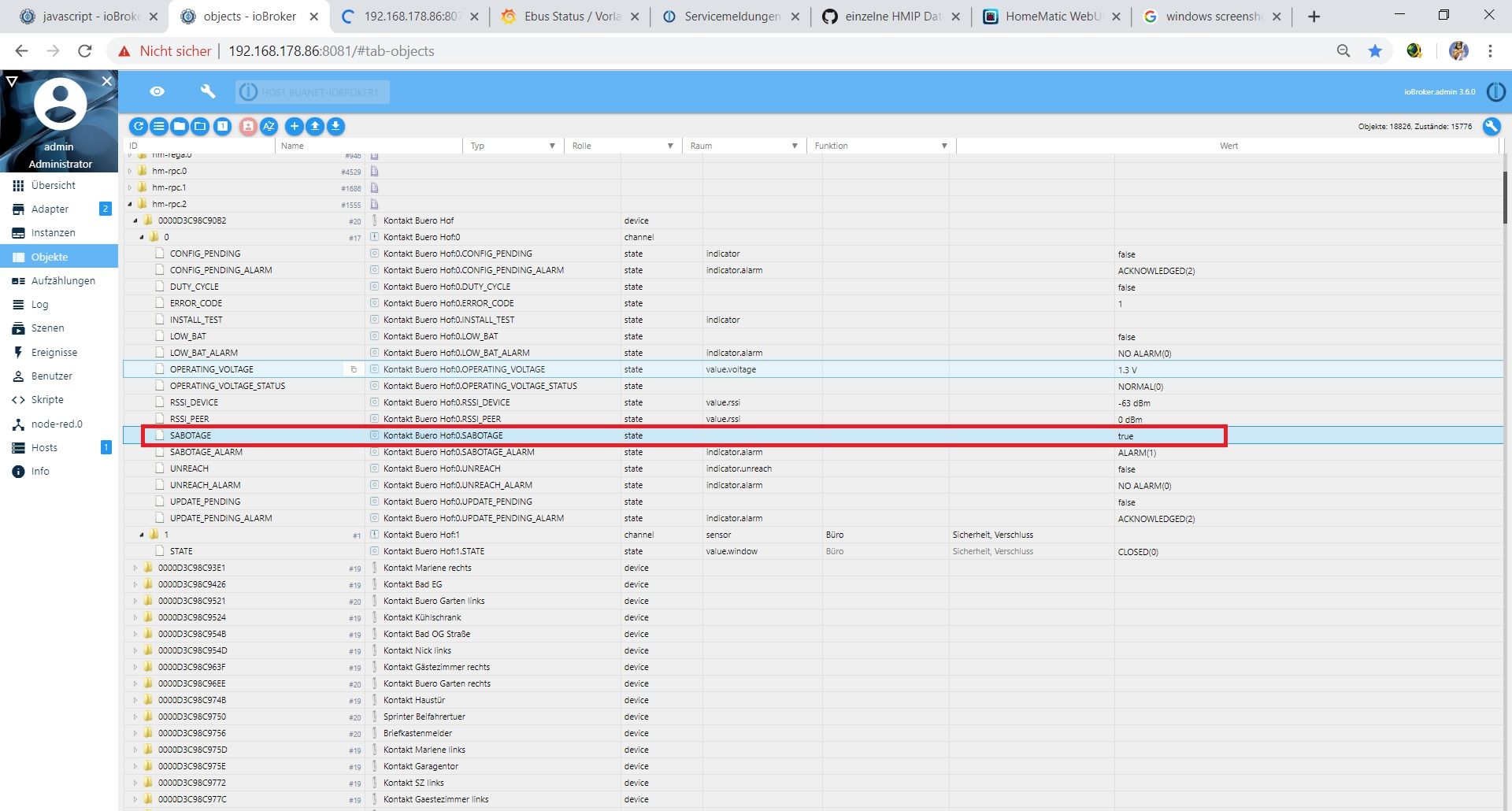Click 'Nicht sicher' security warning

tap(165, 51)
